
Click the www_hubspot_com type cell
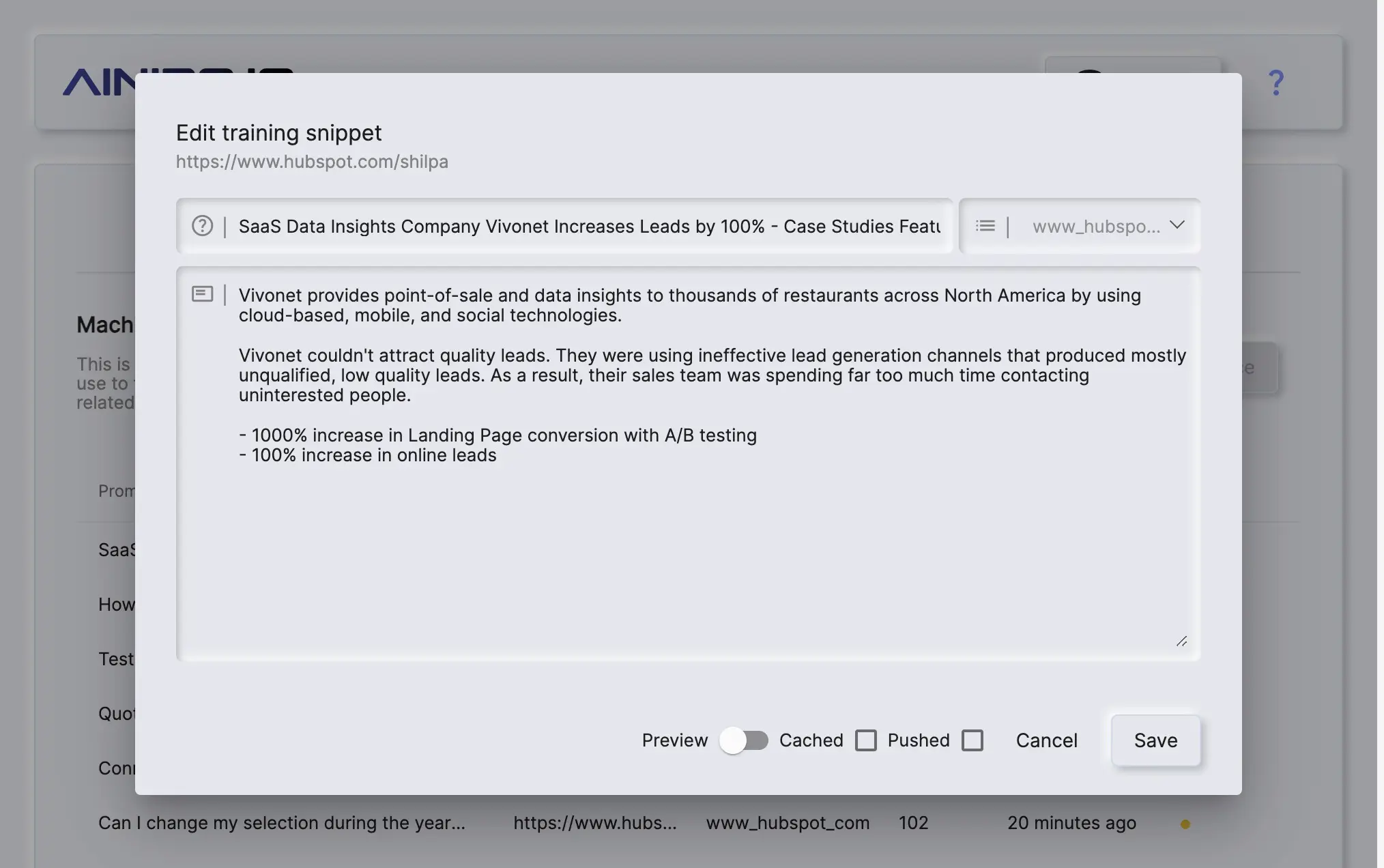click(788, 823)
